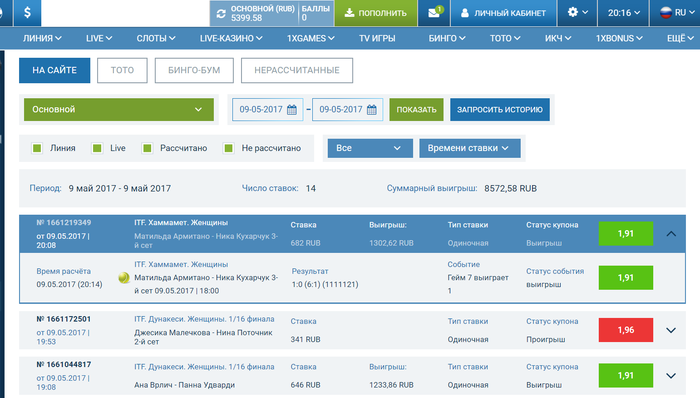
Task: Toggle the Линия checkbox
Action: click(x=37, y=148)
